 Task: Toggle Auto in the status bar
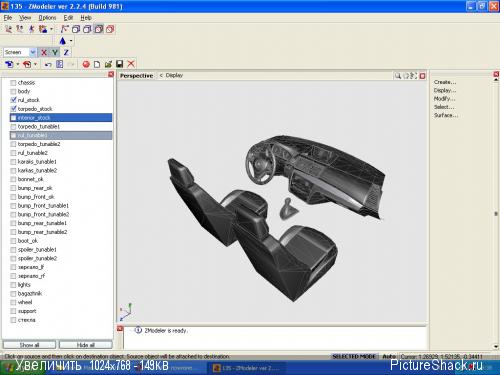(x=389, y=356)
